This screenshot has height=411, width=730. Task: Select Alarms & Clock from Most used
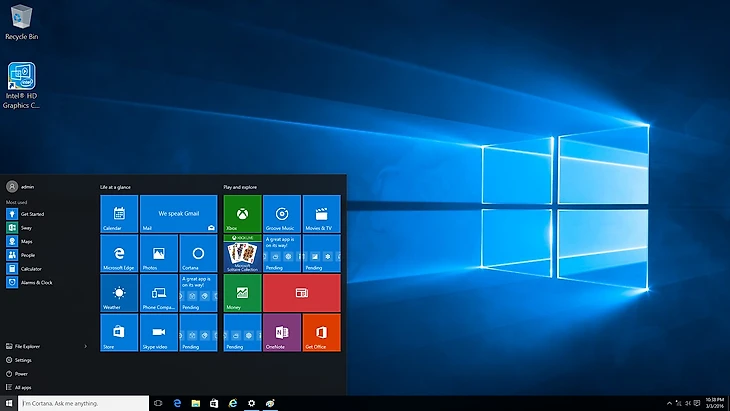click(35, 282)
